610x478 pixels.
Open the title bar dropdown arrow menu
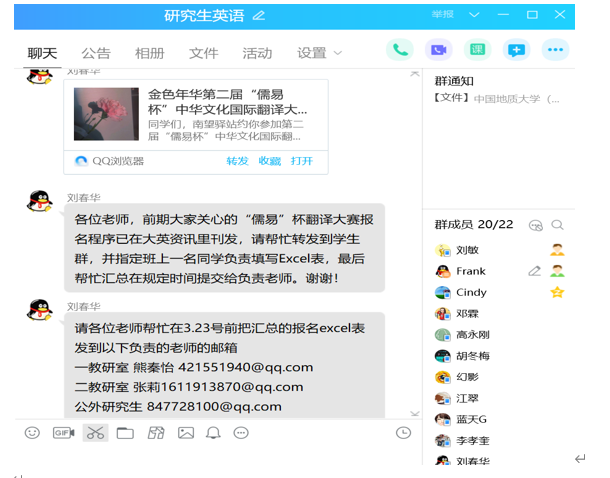click(474, 15)
